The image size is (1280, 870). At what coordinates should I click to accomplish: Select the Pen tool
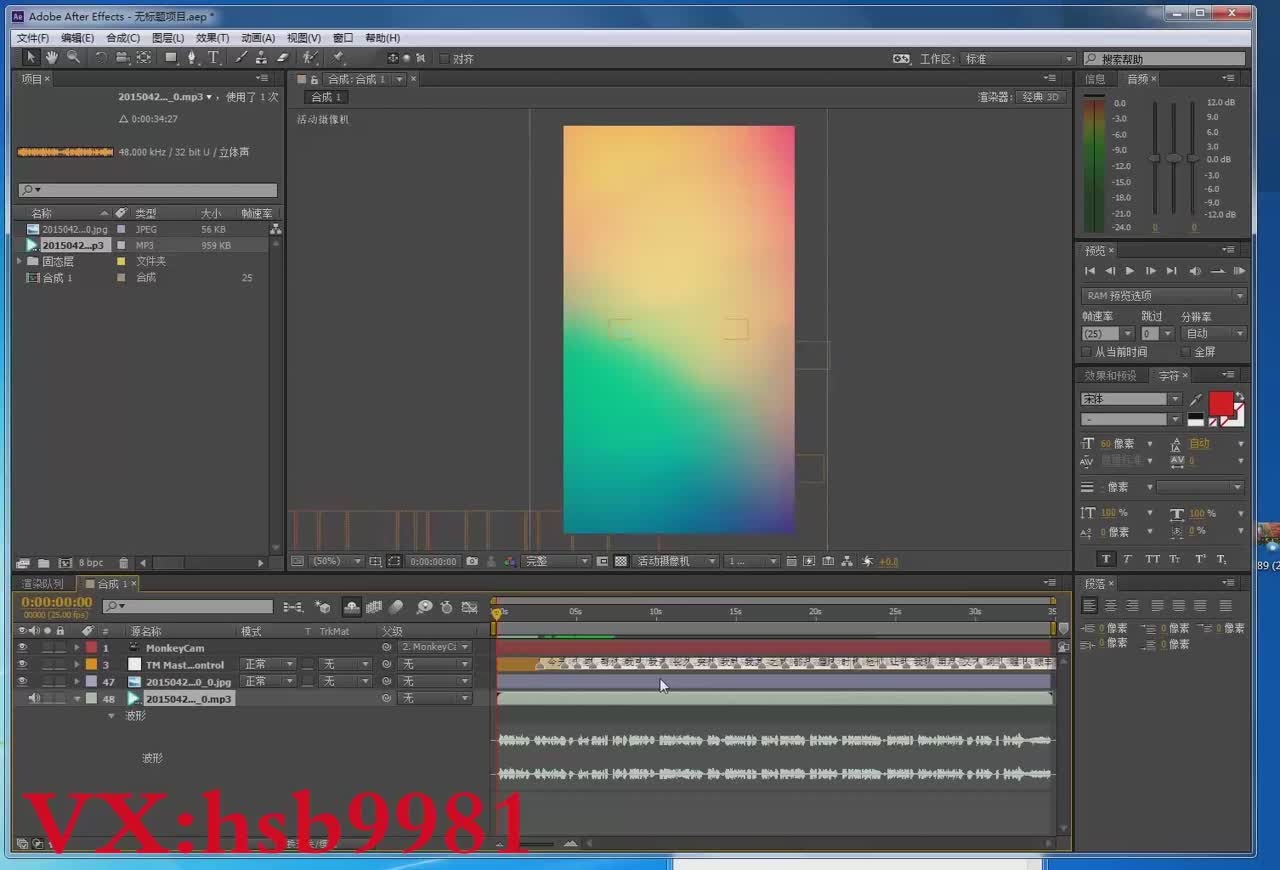click(x=192, y=58)
